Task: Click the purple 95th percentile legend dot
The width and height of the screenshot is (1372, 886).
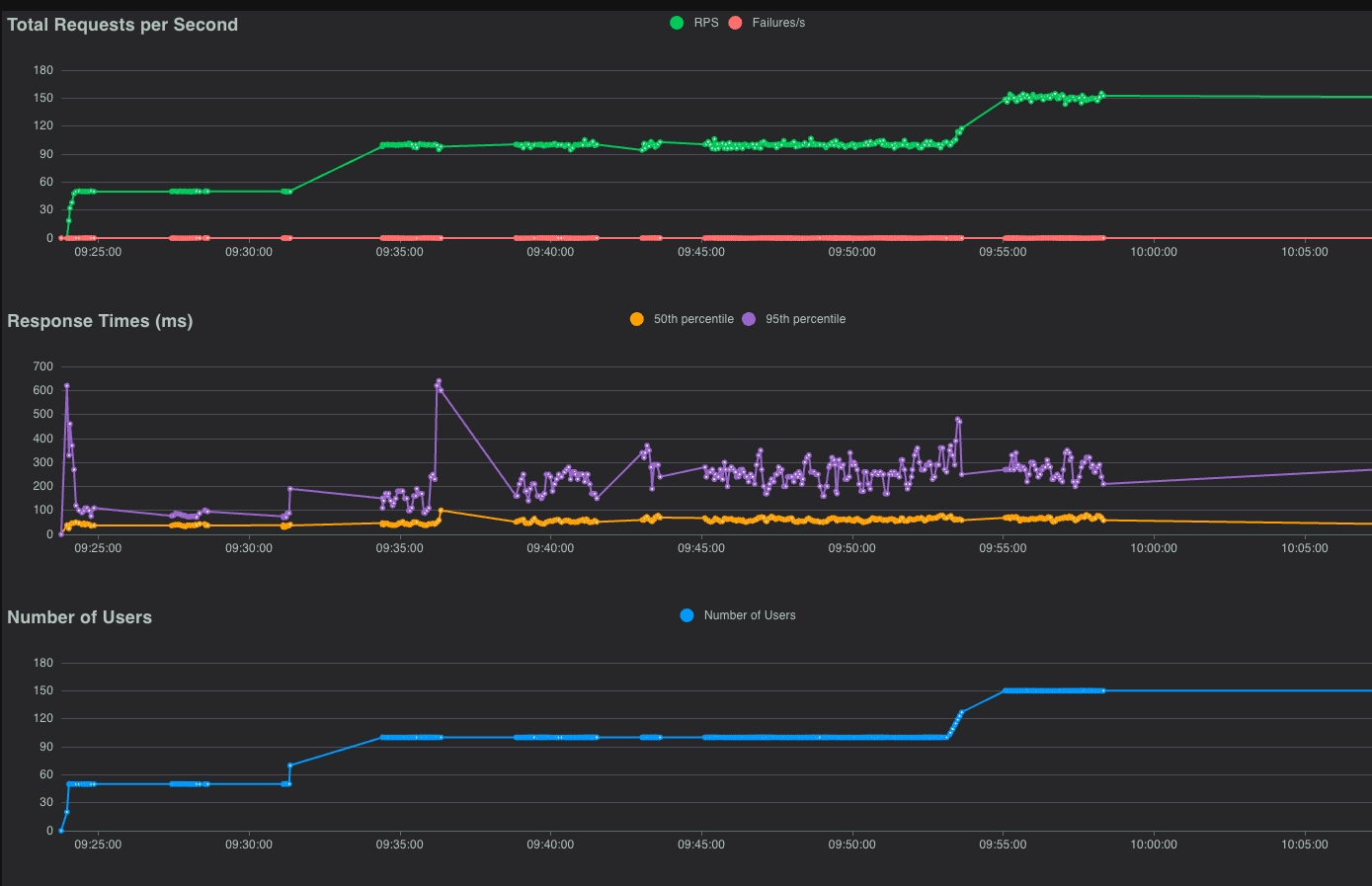Action: point(749,319)
